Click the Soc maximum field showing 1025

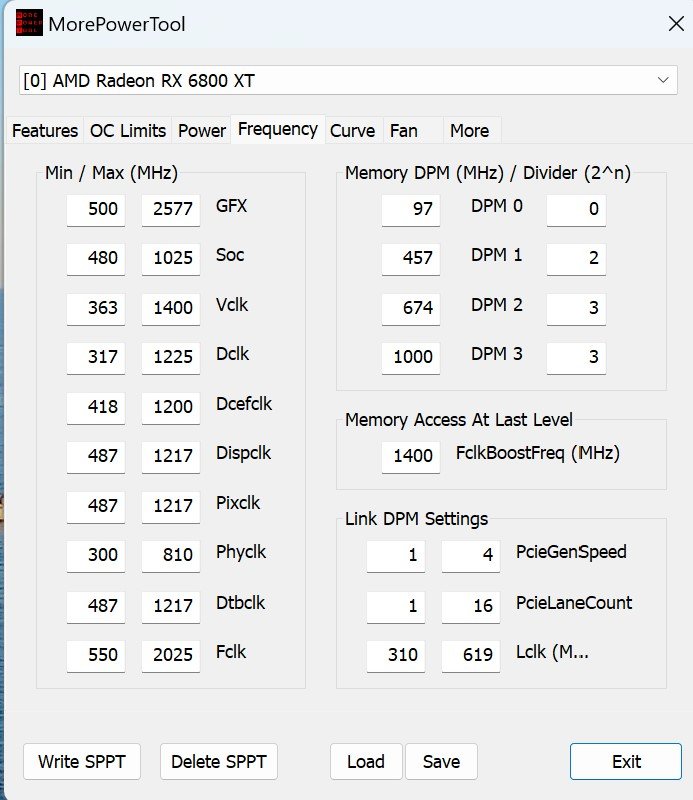171,258
